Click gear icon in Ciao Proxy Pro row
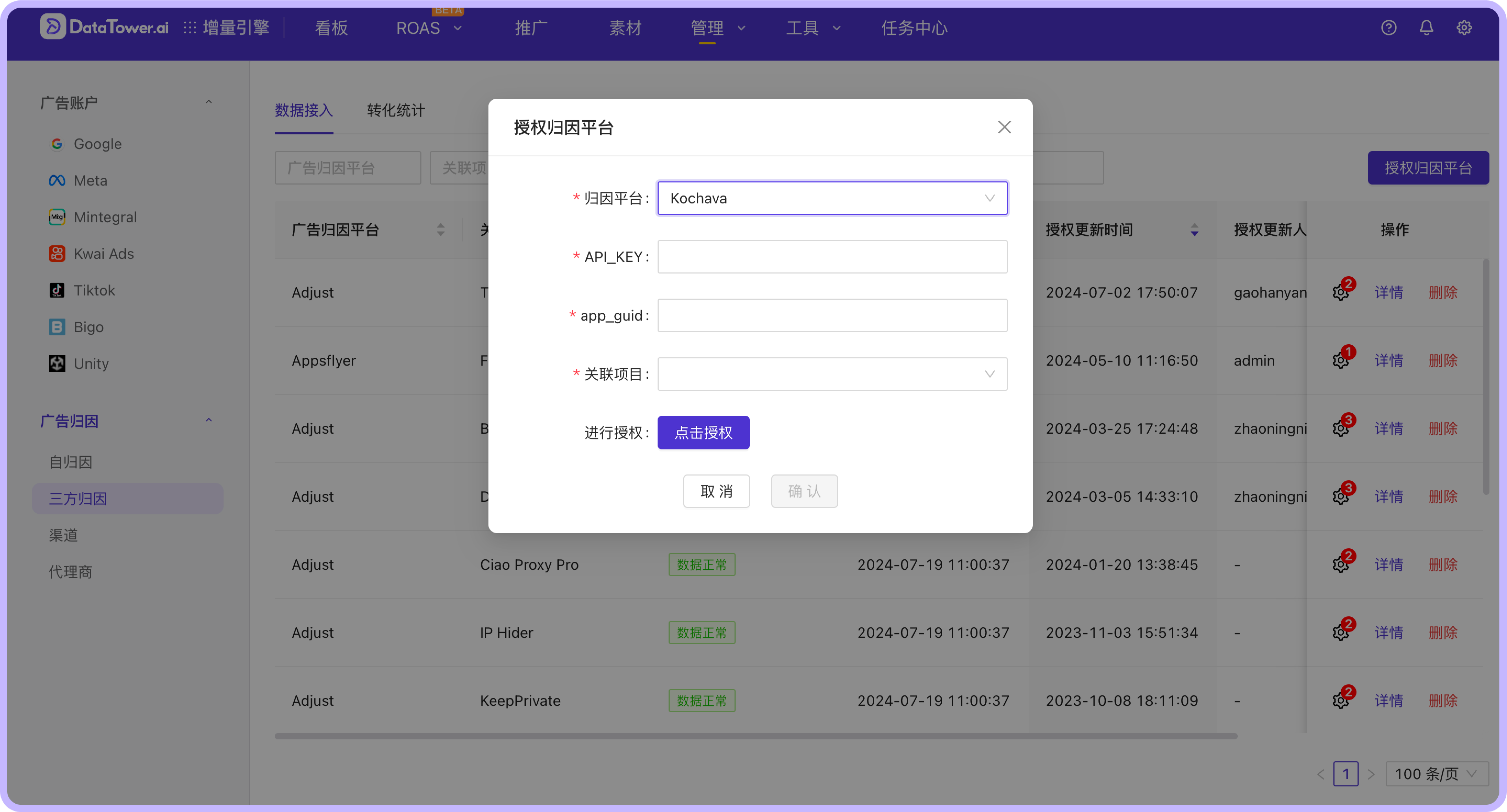This screenshot has height=812, width=1507. click(1340, 564)
